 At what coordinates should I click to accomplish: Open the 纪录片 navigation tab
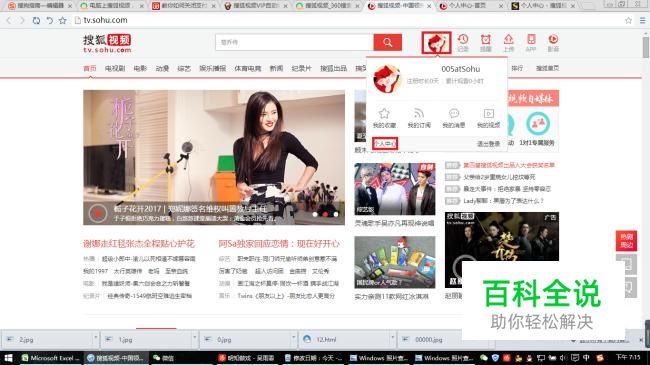tap(301, 68)
